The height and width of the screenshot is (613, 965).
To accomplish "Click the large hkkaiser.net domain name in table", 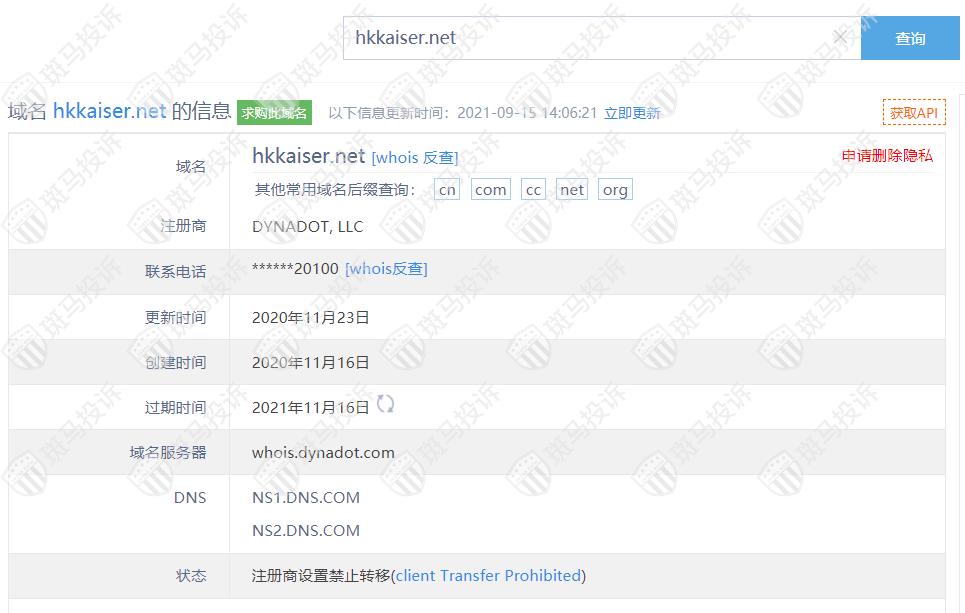I will tap(308, 156).
